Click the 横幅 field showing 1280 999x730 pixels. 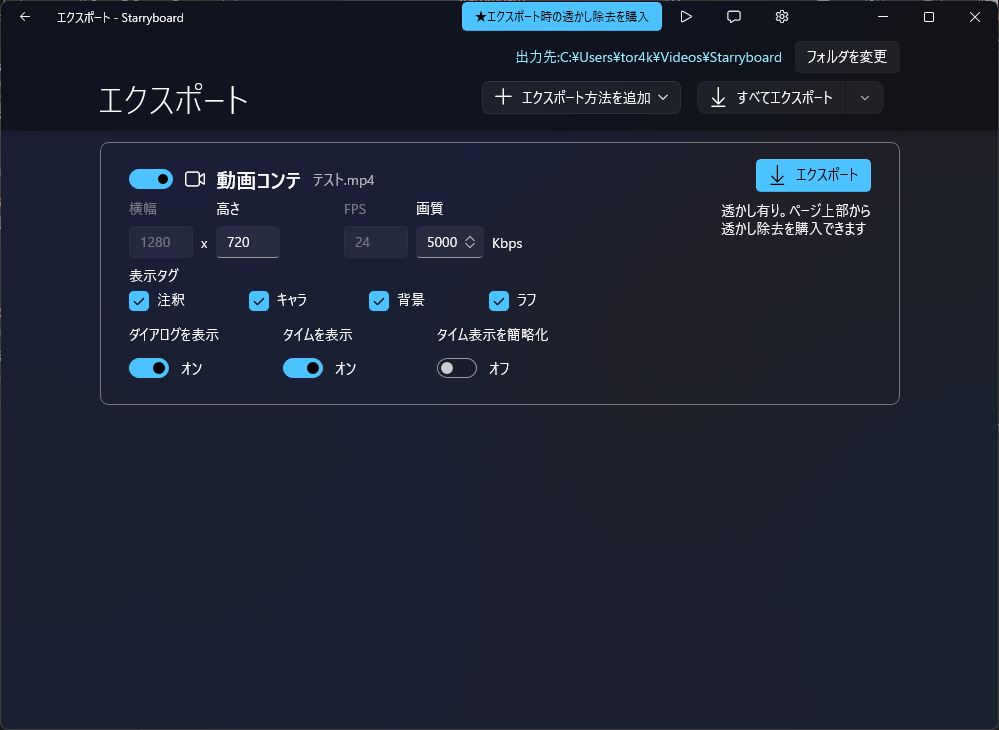click(161, 242)
